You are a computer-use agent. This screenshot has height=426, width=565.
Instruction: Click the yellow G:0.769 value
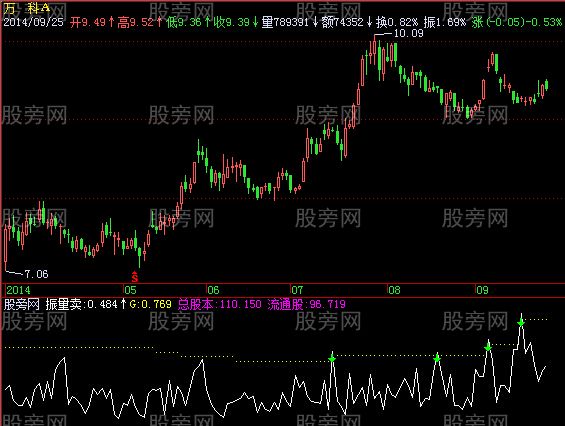[150, 305]
